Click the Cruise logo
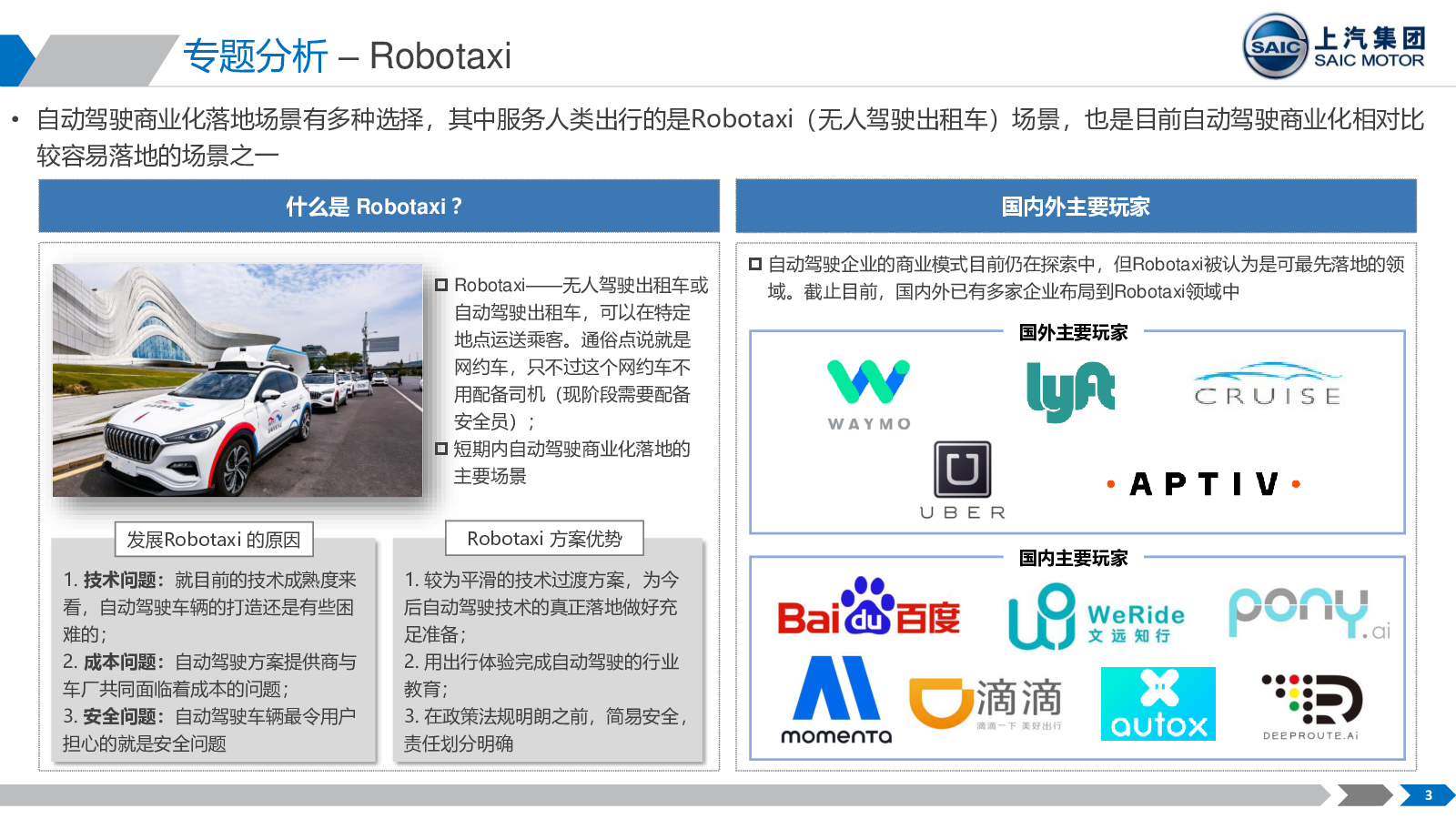 point(1268,385)
